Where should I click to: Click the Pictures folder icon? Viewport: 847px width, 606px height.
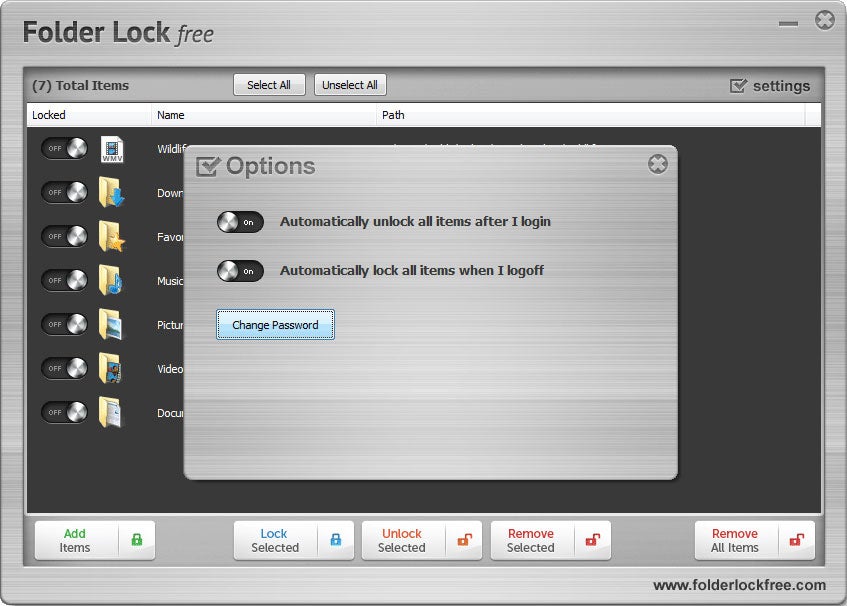[x=110, y=324]
